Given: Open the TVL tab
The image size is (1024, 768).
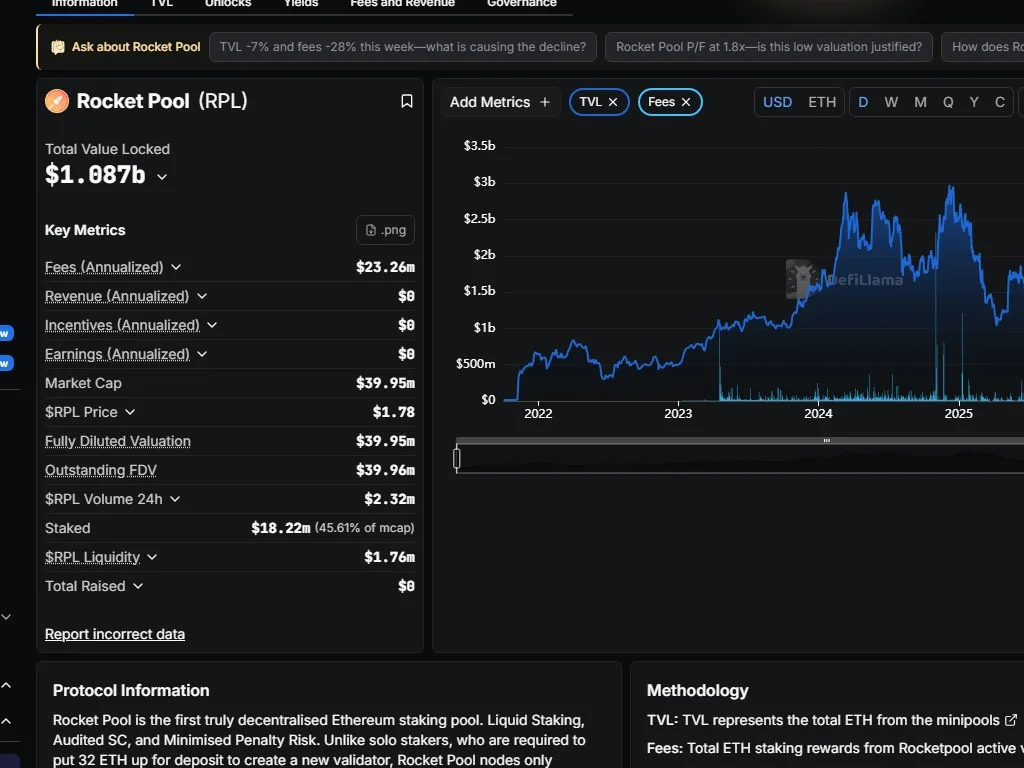Looking at the screenshot, I should tap(162, 4).
